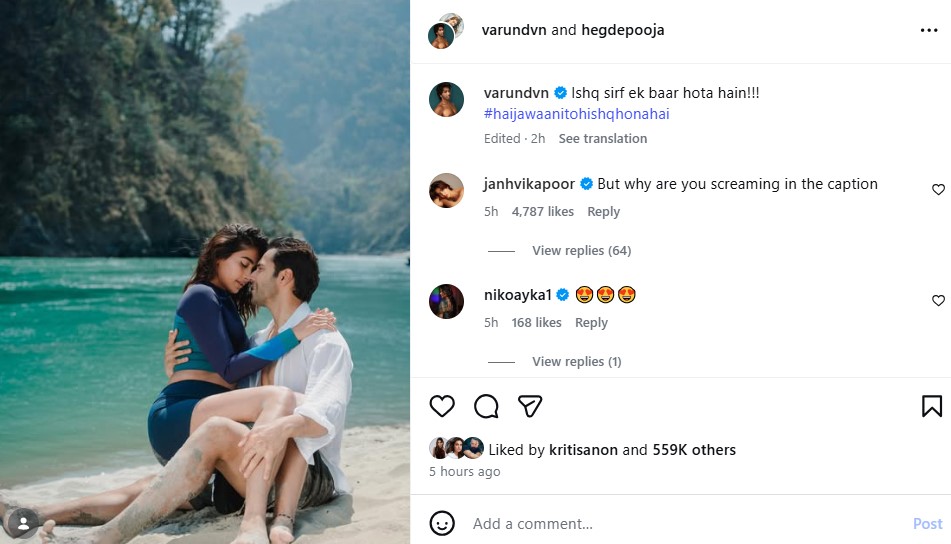Save post using the bookmark icon
This screenshot has width=951, height=544.
pos(931,406)
